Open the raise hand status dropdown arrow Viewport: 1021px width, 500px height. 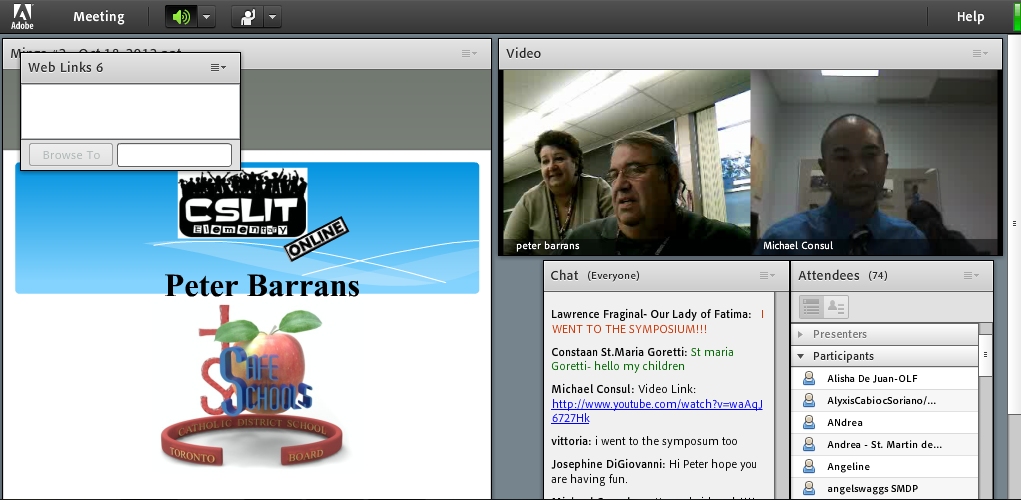(271, 17)
